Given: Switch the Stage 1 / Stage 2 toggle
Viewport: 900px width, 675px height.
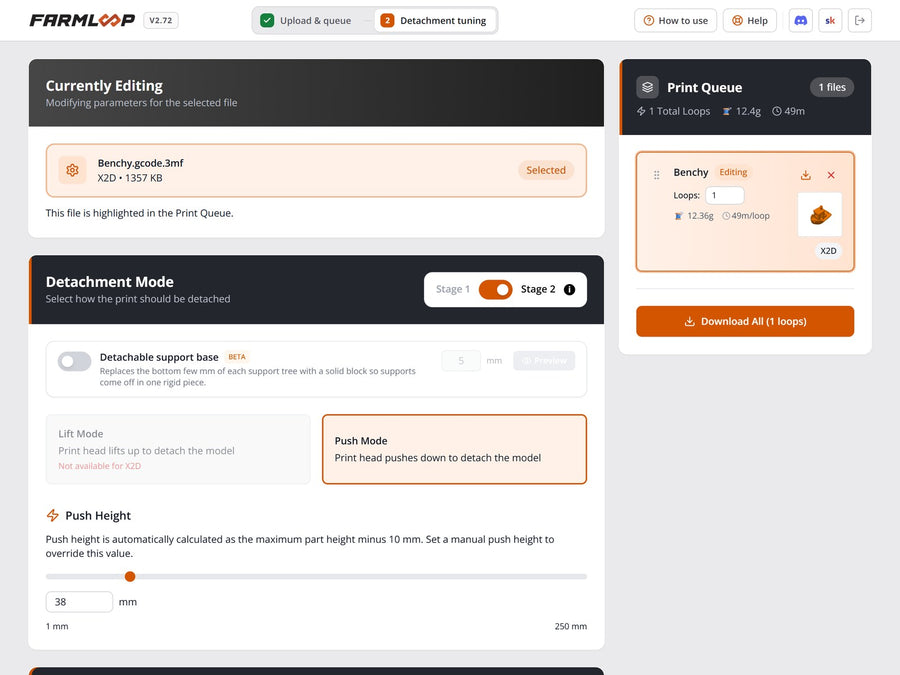Looking at the screenshot, I should coord(495,289).
